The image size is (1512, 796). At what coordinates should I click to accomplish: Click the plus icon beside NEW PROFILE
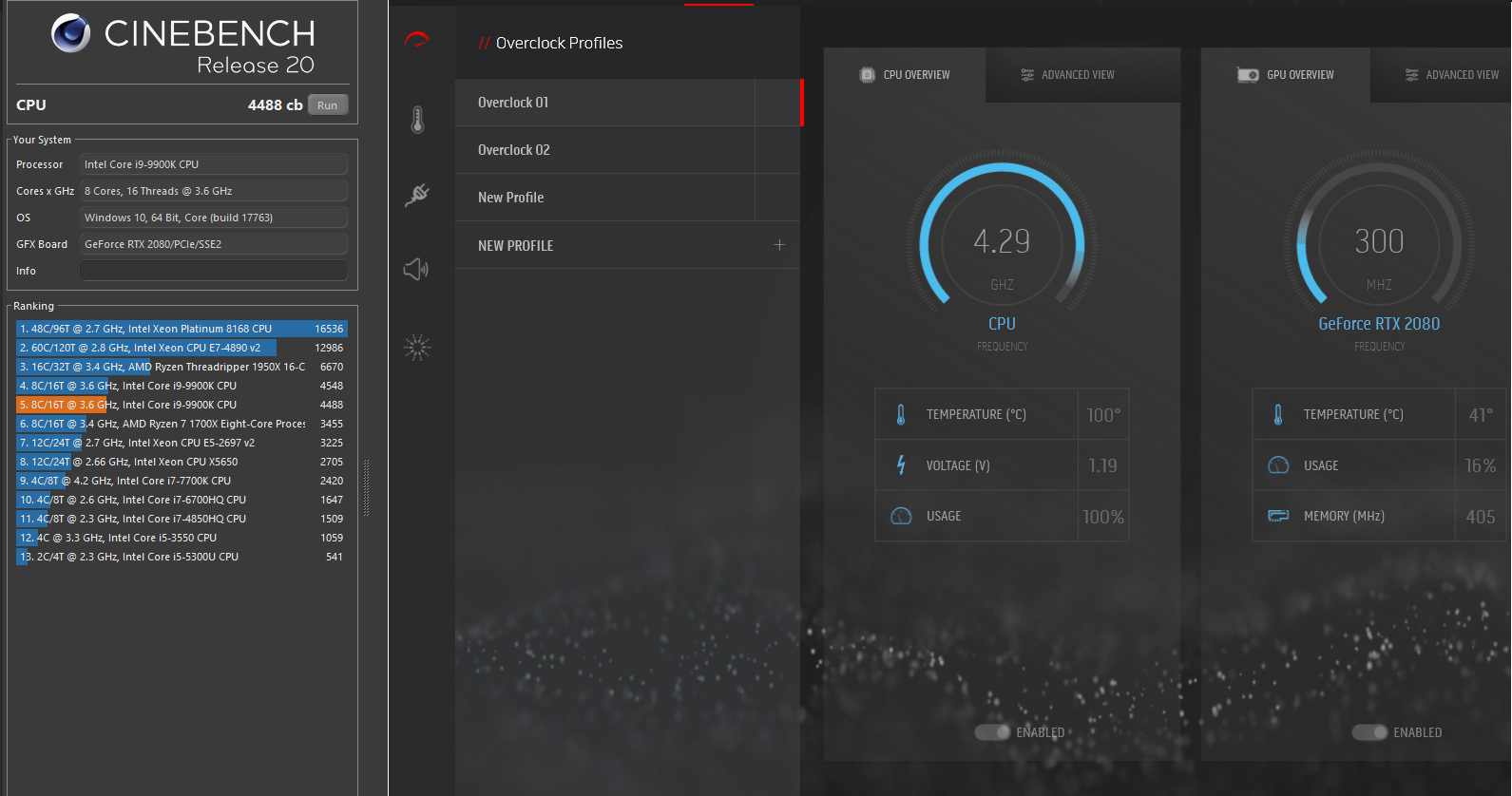[x=779, y=245]
